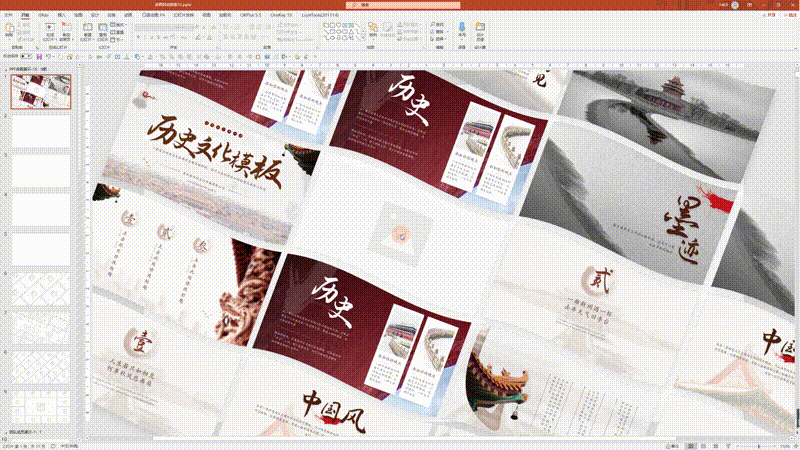Viewport: 800px width, 450px height.
Task: Click the Share button
Action: click(x=769, y=15)
